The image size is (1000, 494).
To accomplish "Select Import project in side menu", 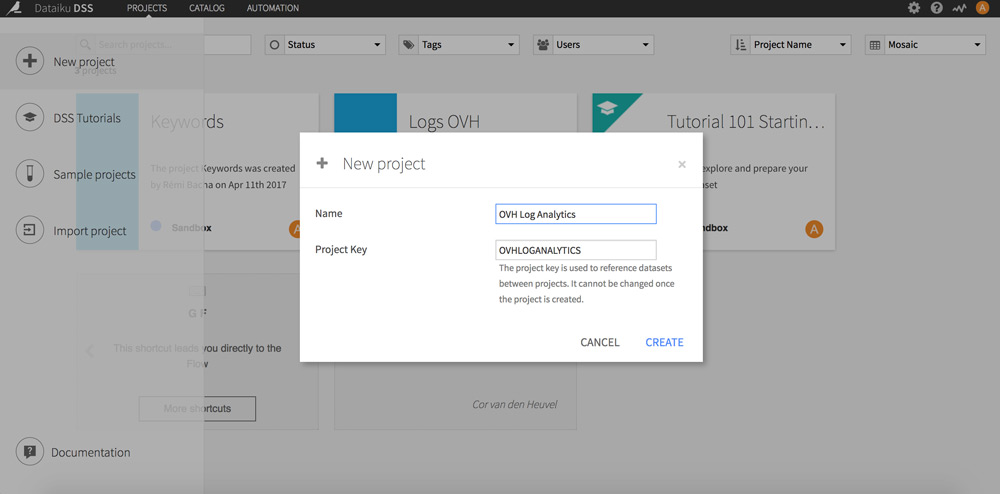I will click(90, 231).
